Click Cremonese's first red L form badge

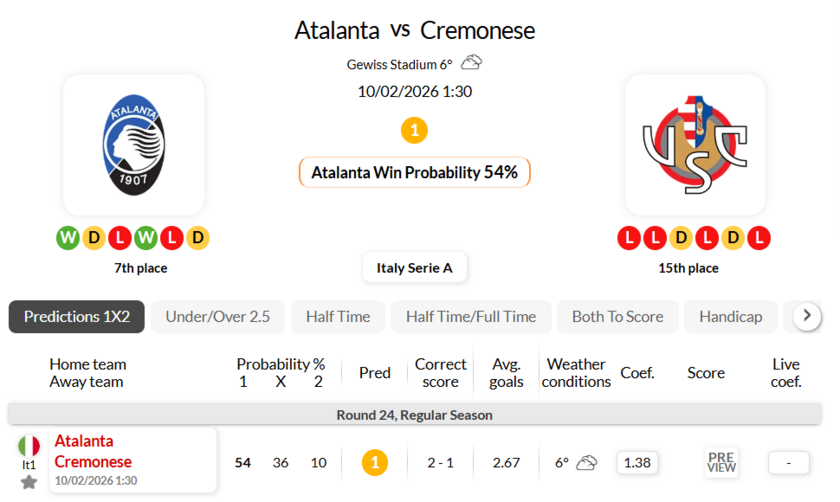[629, 238]
